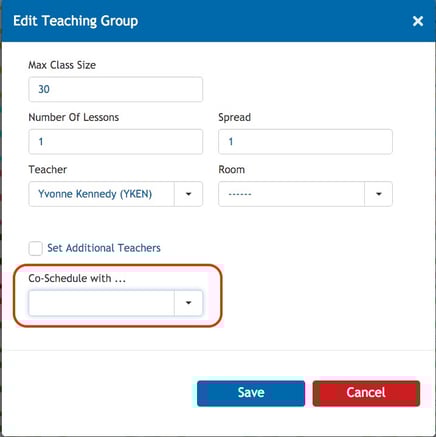Click the Co-Schedule with label
Screen dimensions: 436x437
(x=77, y=278)
